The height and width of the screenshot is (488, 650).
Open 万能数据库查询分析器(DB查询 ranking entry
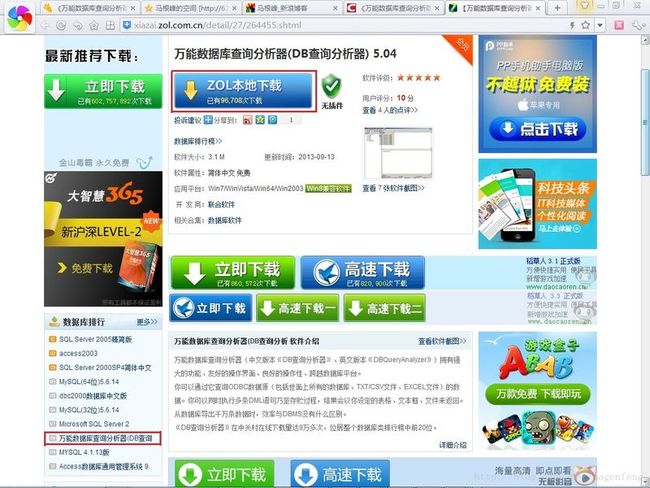click(x=105, y=439)
